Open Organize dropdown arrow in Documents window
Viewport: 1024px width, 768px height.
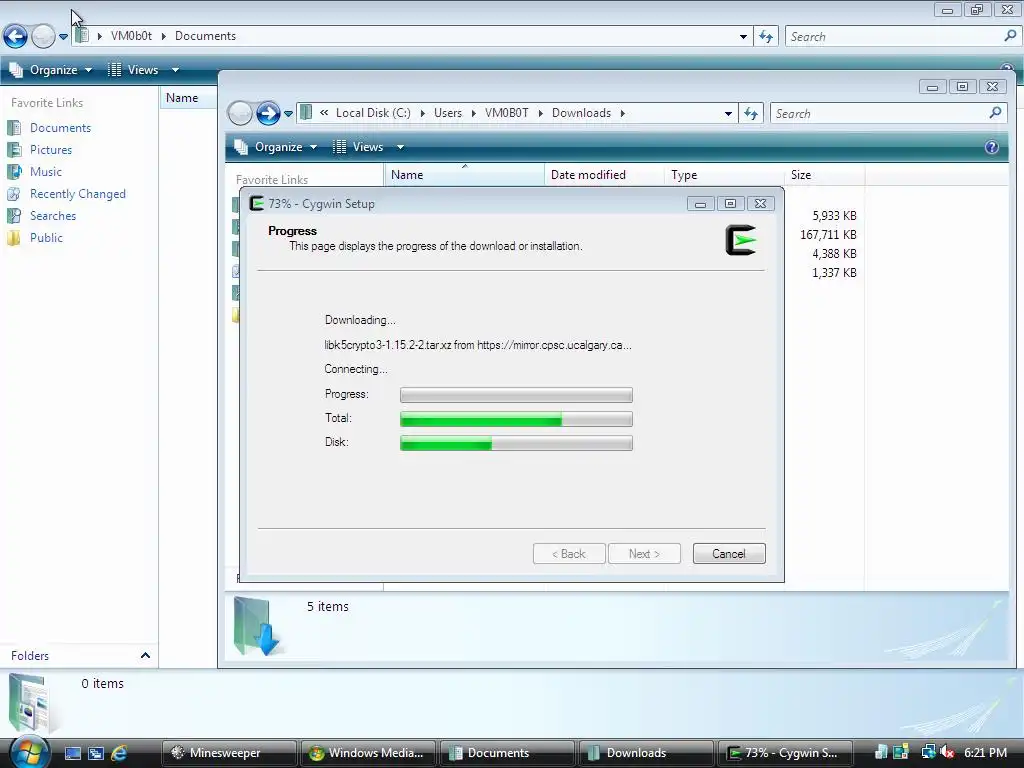(x=88, y=70)
